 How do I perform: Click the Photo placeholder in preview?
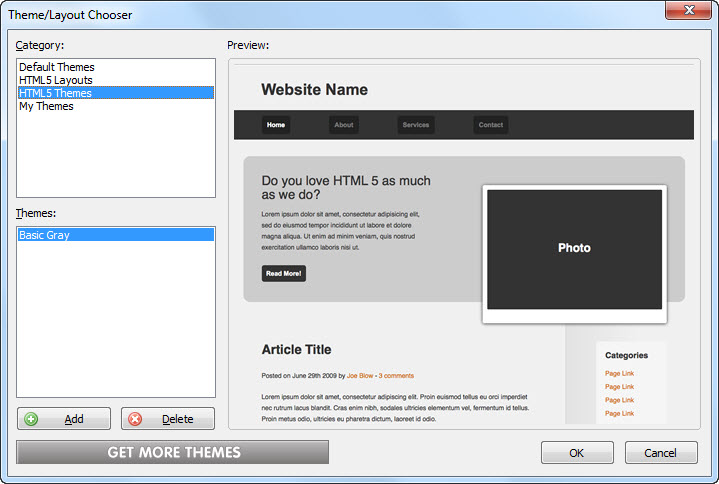(x=574, y=248)
